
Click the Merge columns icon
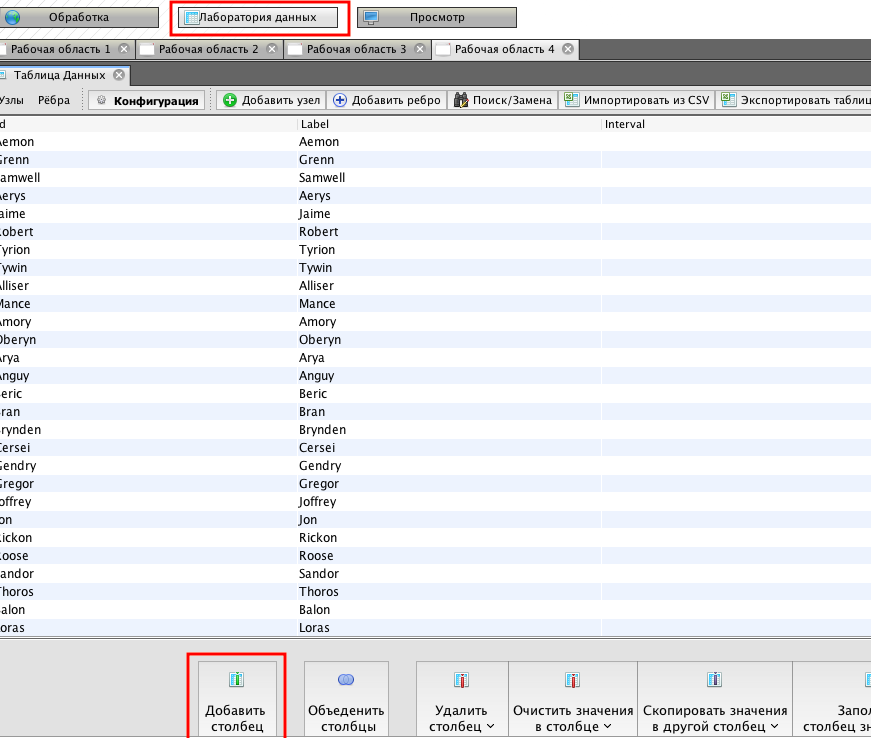tap(346, 680)
